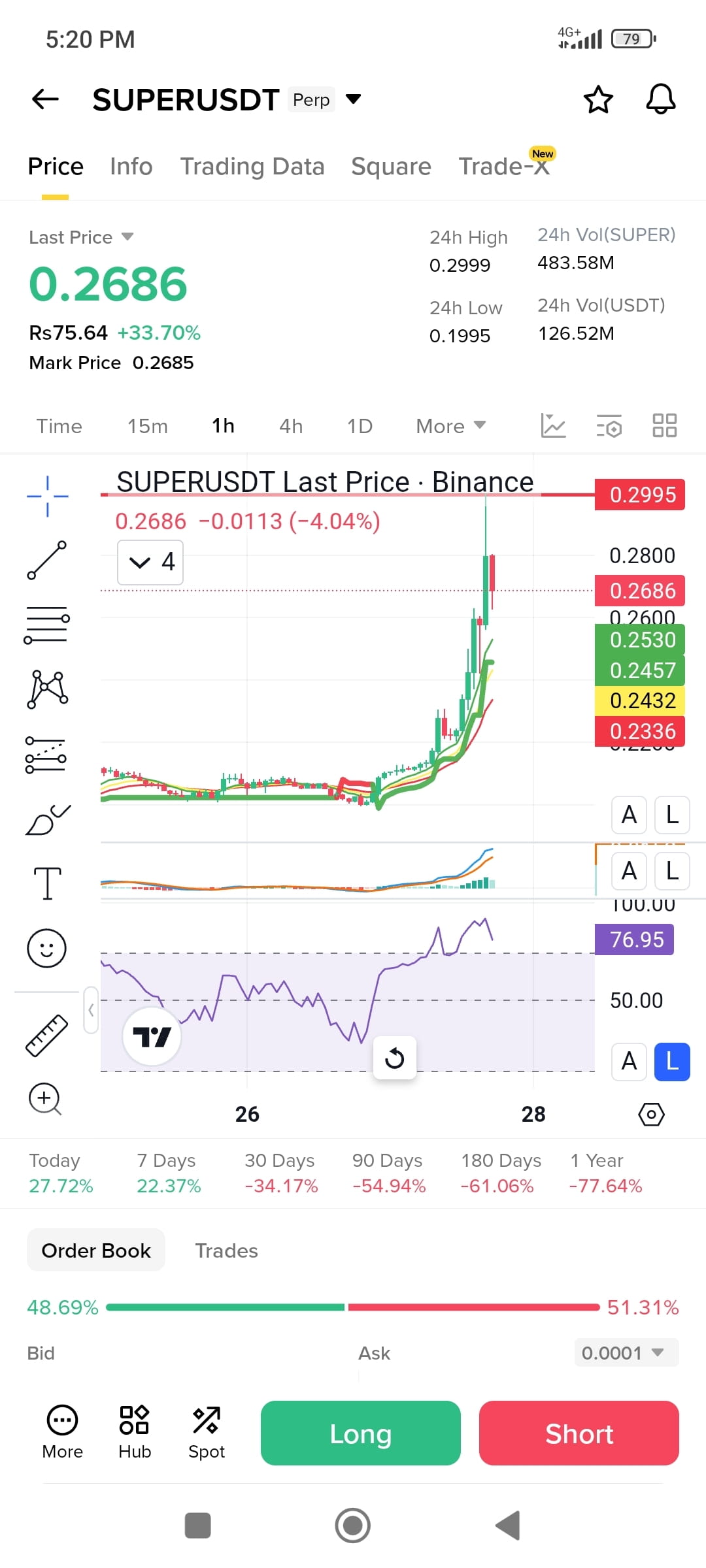Image resolution: width=706 pixels, height=1568 pixels.
Task: Select the ruler measure tool
Action: pos(46,1036)
